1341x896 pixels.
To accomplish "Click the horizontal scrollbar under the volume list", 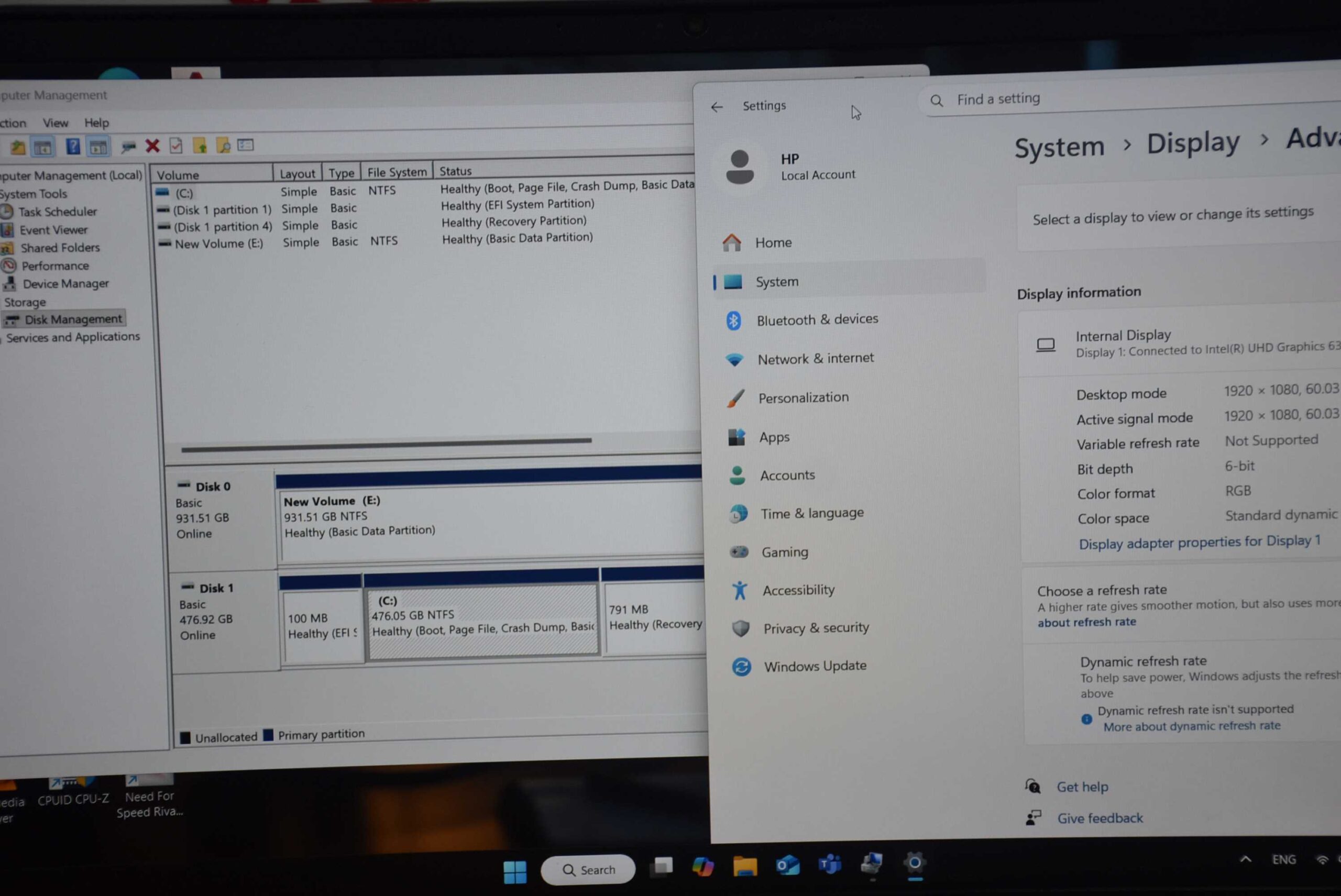I will [387, 445].
